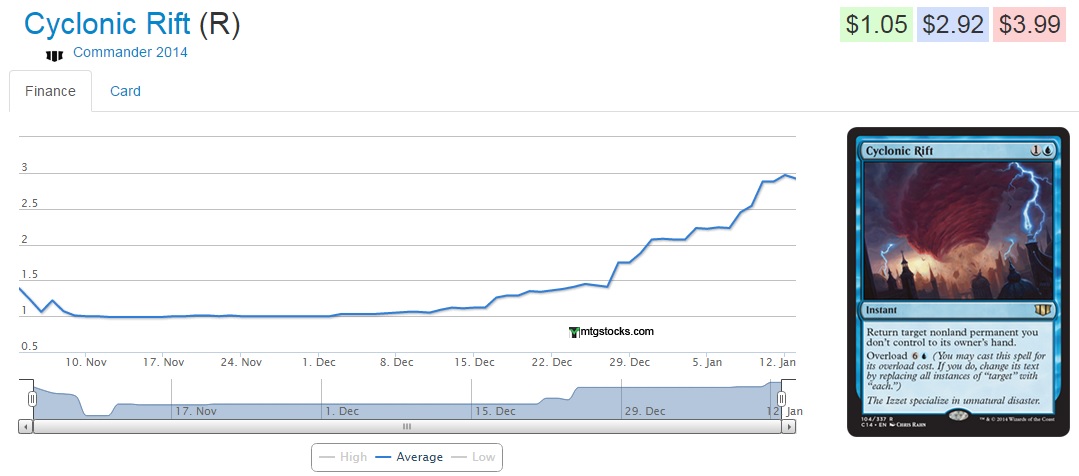Follow the Commander 2014 set link
1079x476 pixels.
click(130, 52)
